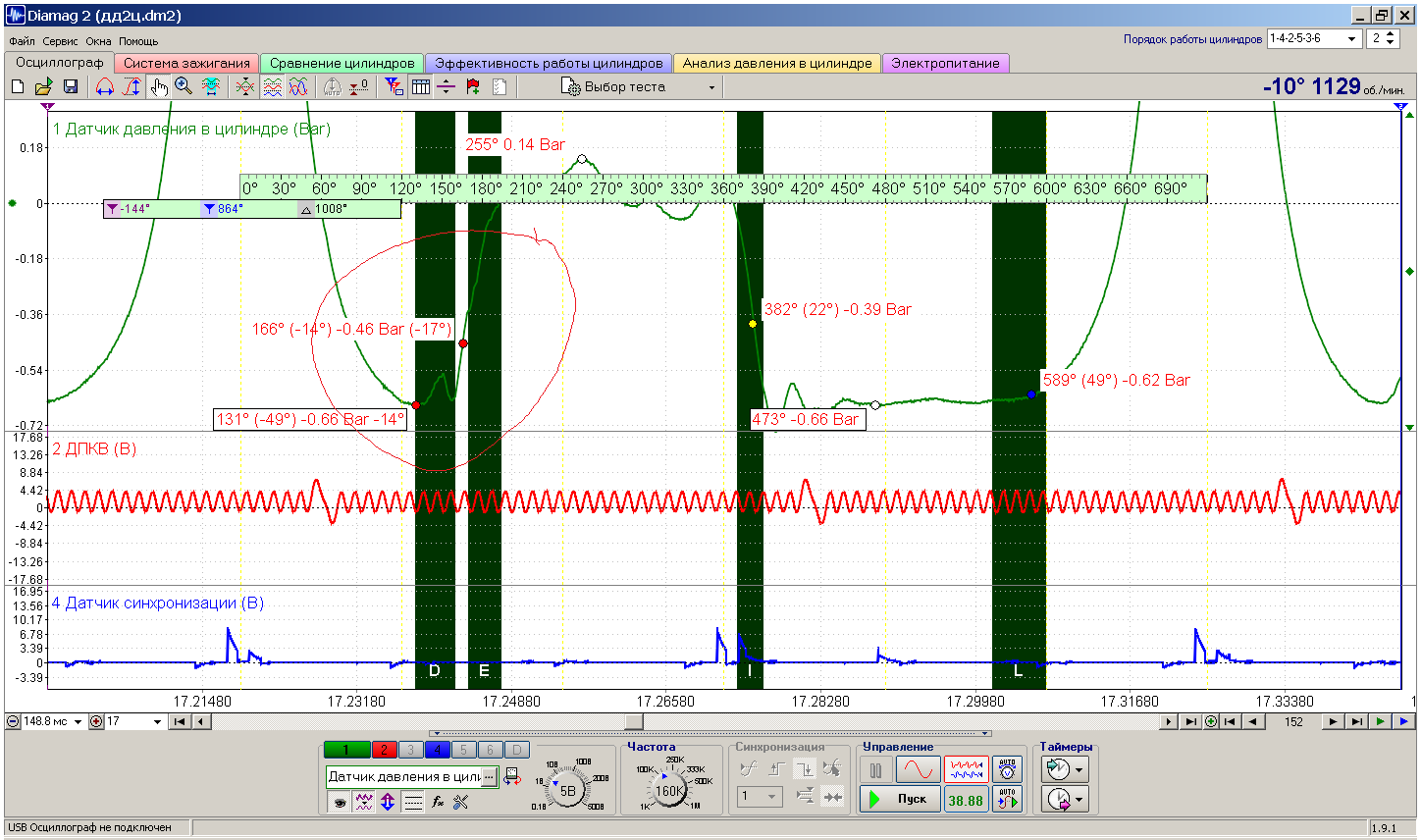Switch to Анализ давления в цилиндре tab
The width and height of the screenshot is (1421, 840).
(x=777, y=63)
